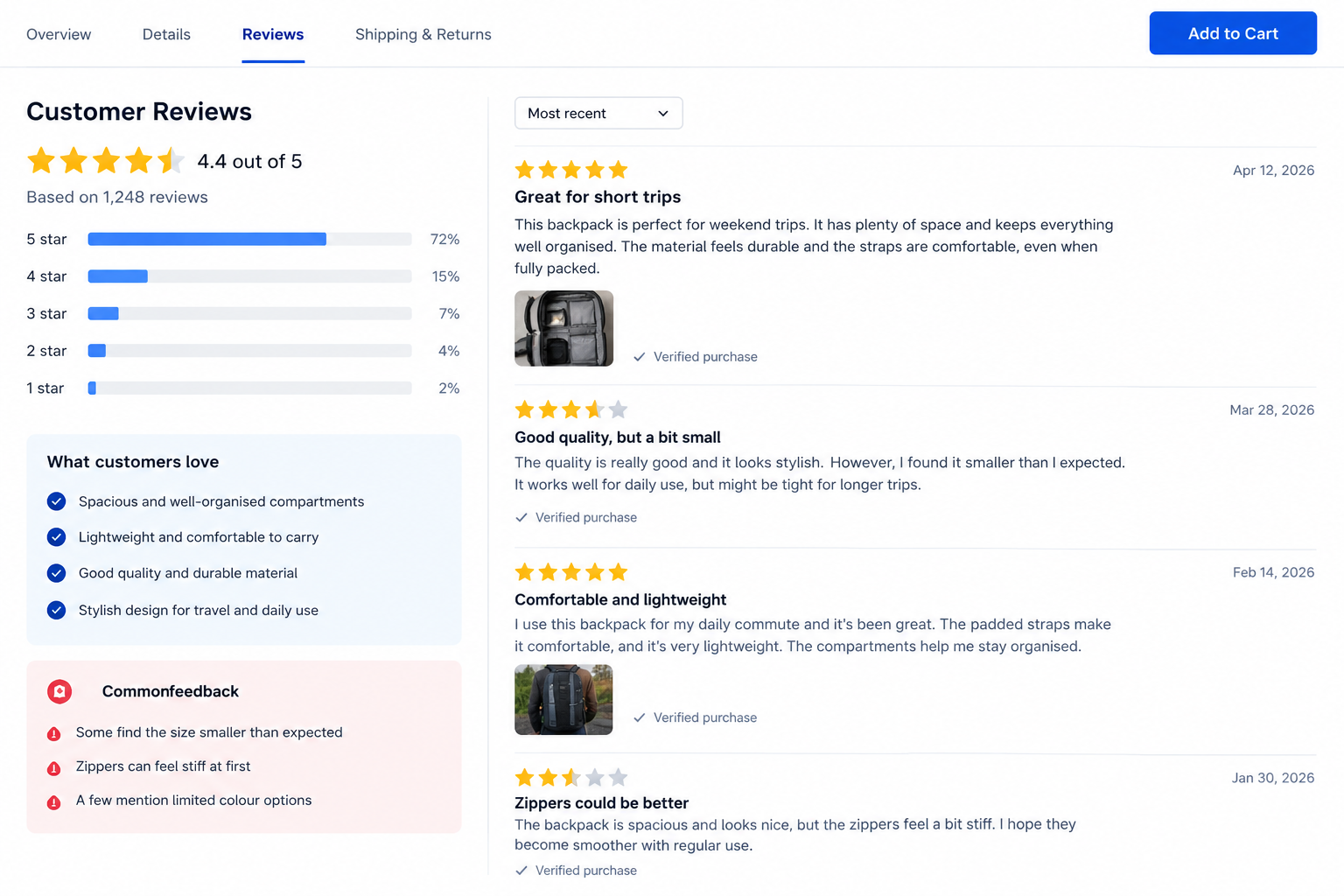
Task: Open the 'Comfortable and lightweight' review title
Action: 620,599
